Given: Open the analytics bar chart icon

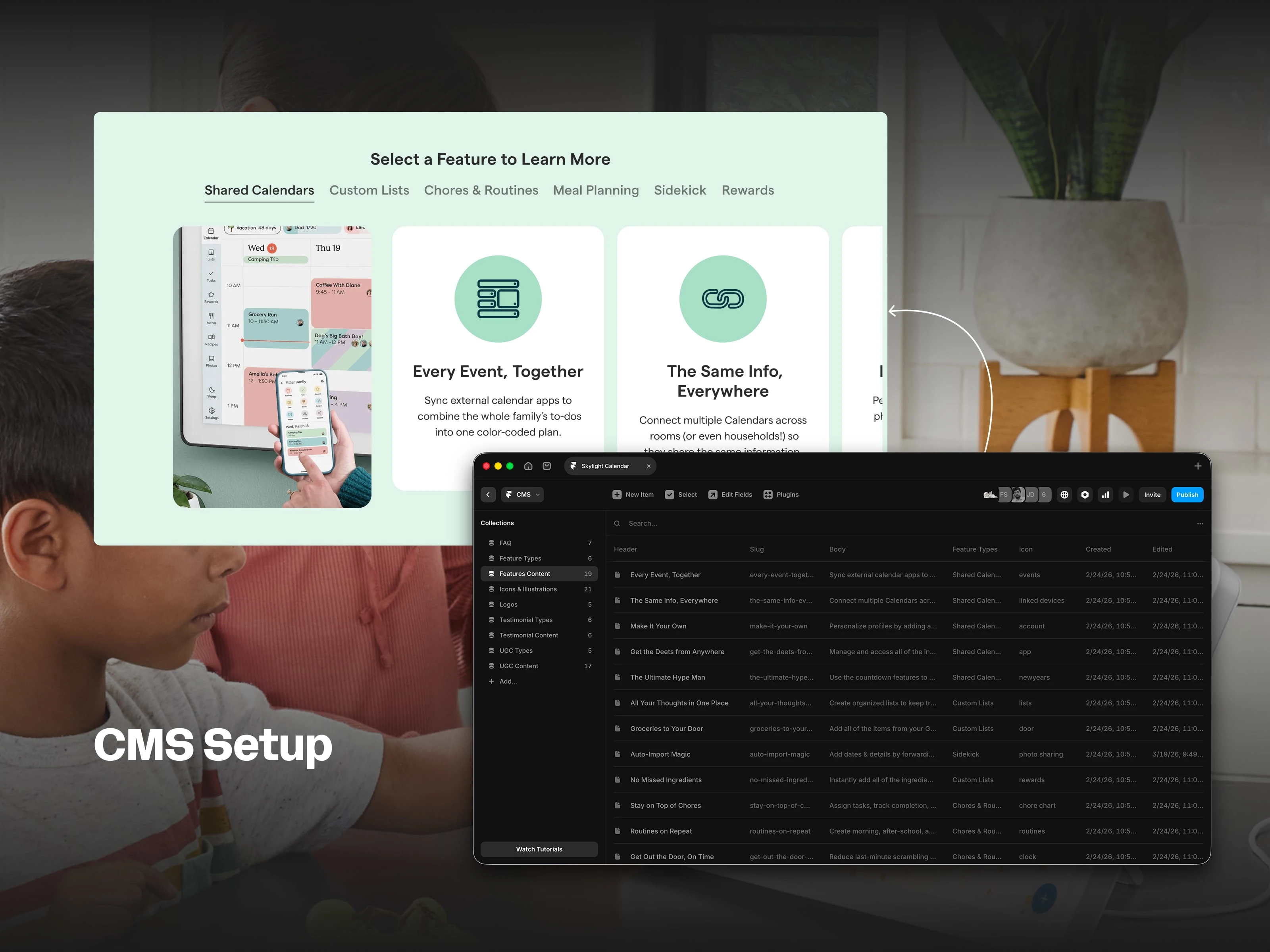Looking at the screenshot, I should click(1105, 495).
